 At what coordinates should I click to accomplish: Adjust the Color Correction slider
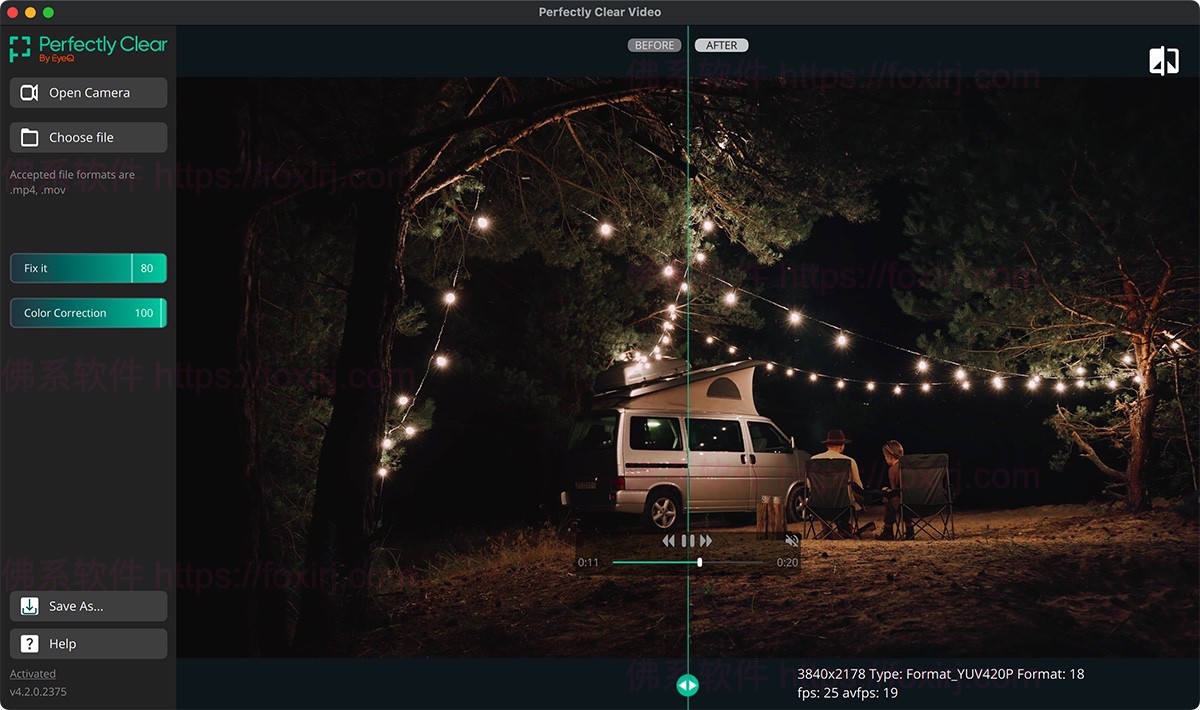pyautogui.click(x=161, y=313)
